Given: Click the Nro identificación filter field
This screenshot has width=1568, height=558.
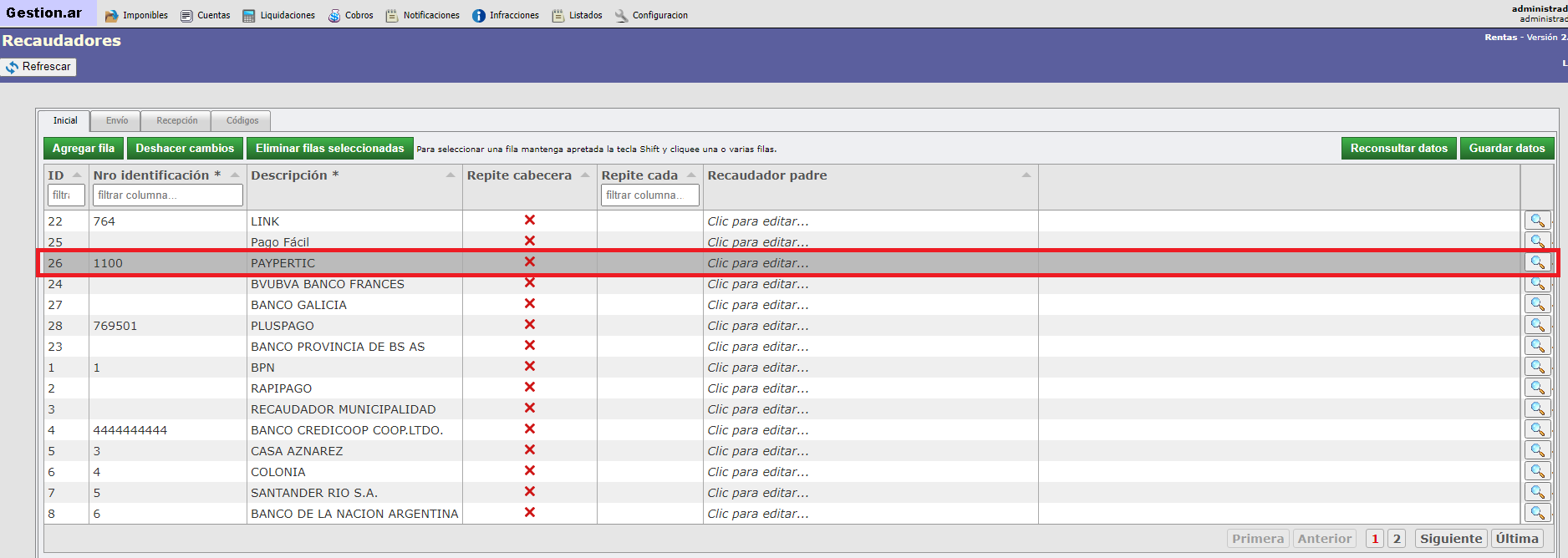Looking at the screenshot, I should pos(167,195).
